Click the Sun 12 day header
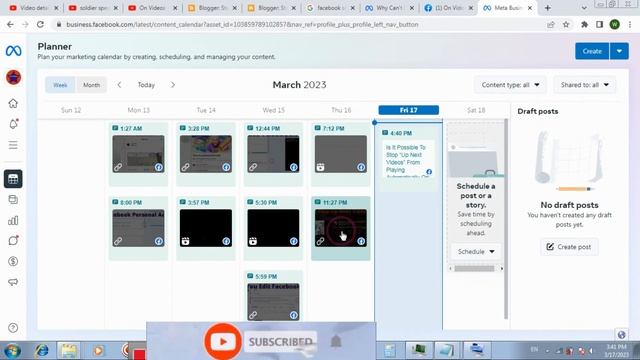 click(71, 110)
